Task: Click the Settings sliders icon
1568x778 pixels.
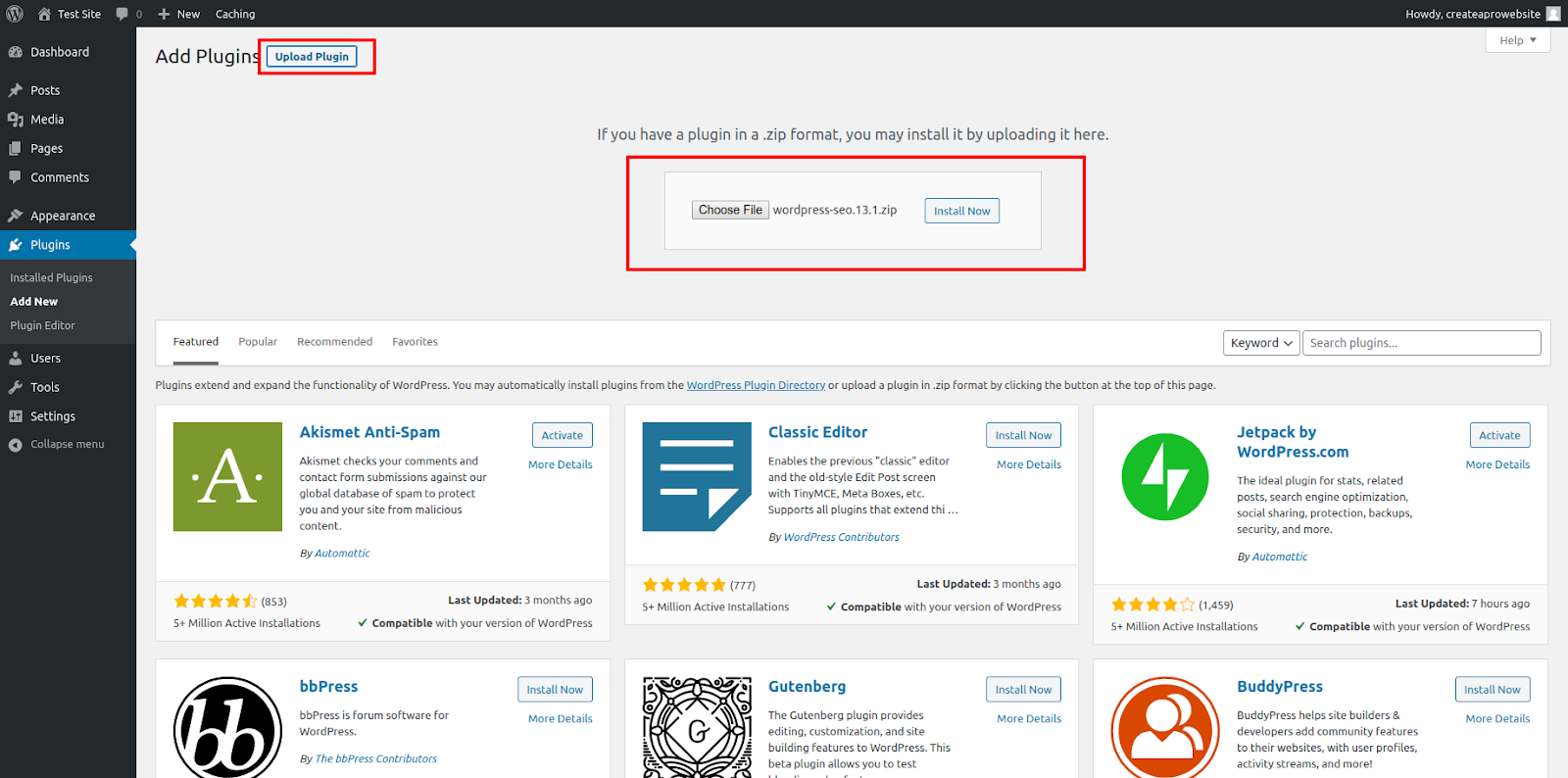Action: [16, 416]
